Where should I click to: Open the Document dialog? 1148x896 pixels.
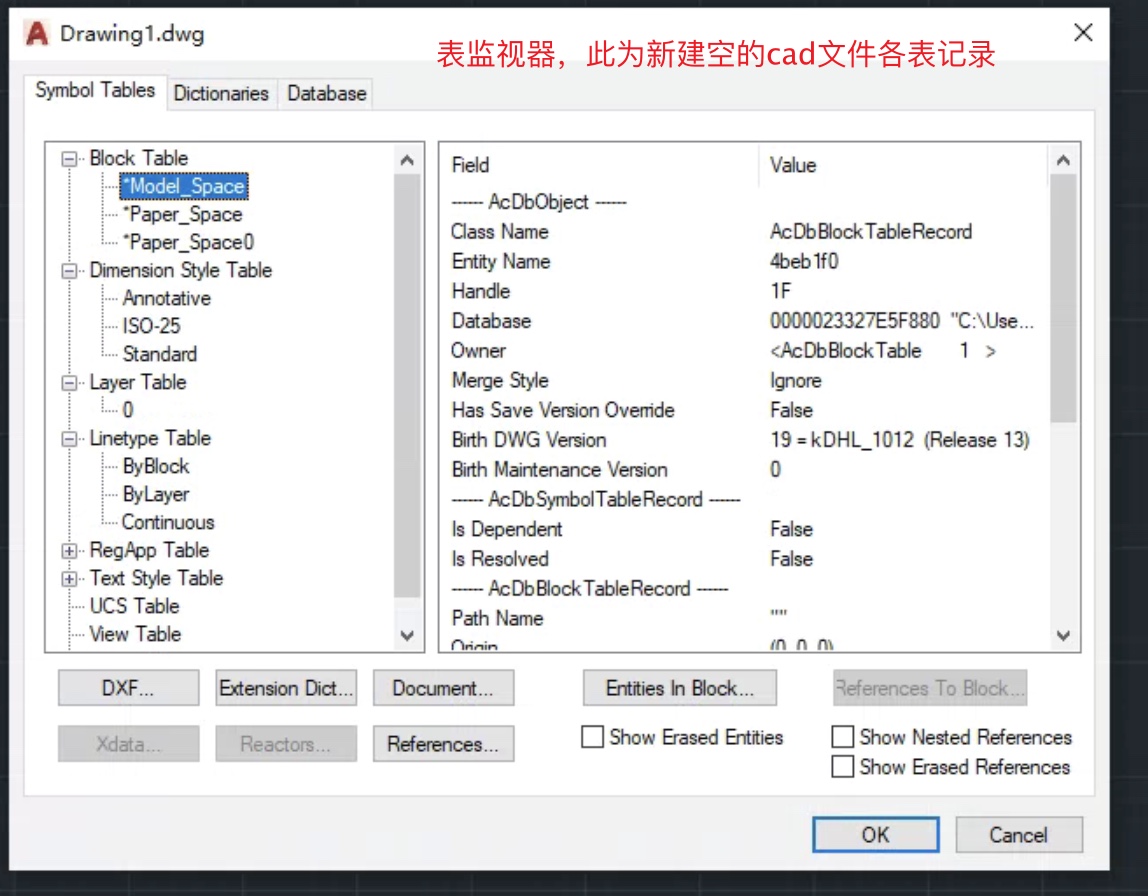443,687
